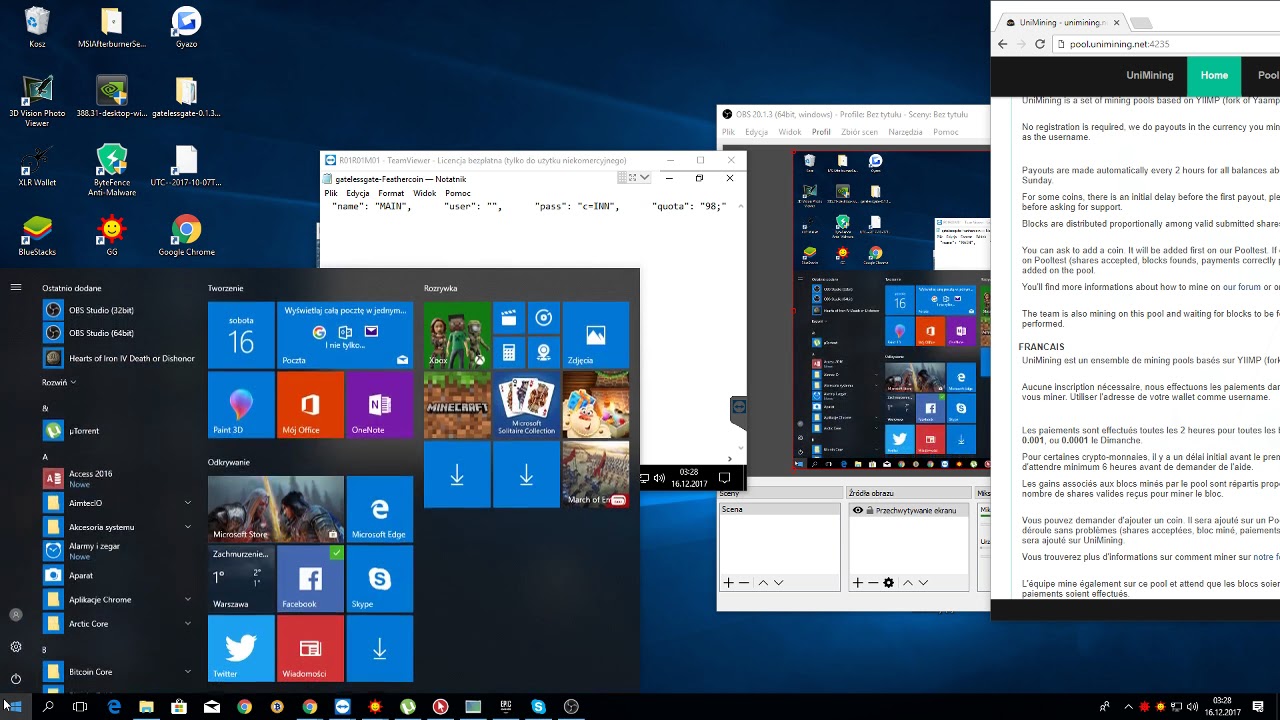Select the Scena item in OBS scenes
The height and width of the screenshot is (720, 1280).
coord(780,510)
